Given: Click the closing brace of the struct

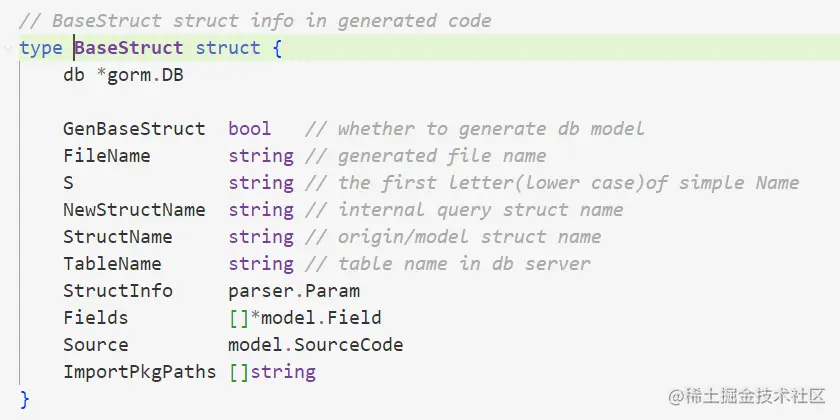Looking at the screenshot, I should (x=25, y=399).
